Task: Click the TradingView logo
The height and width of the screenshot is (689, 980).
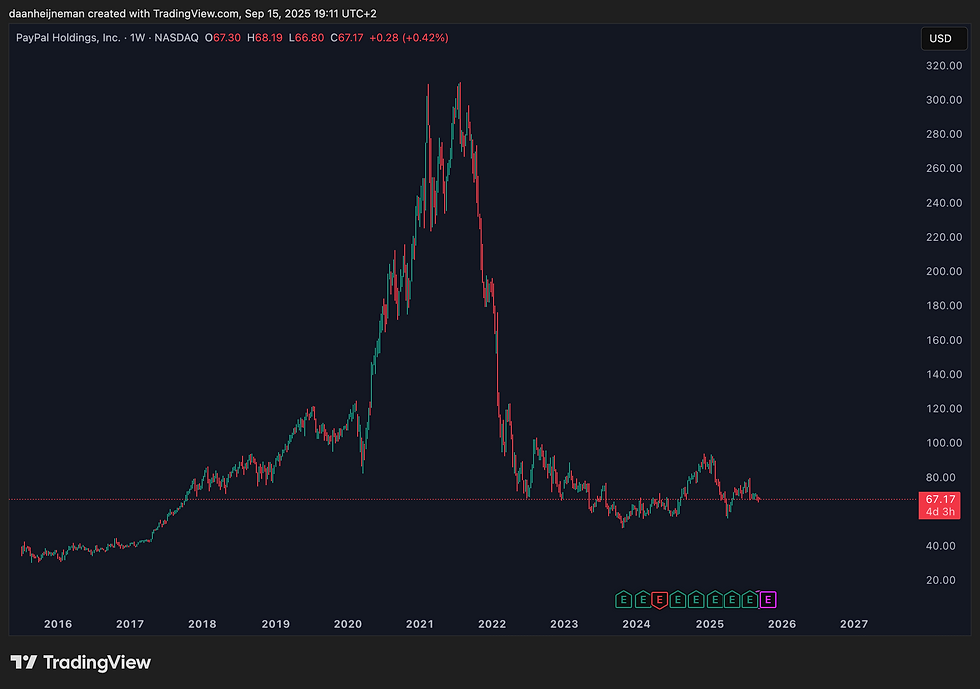Action: [x=81, y=662]
